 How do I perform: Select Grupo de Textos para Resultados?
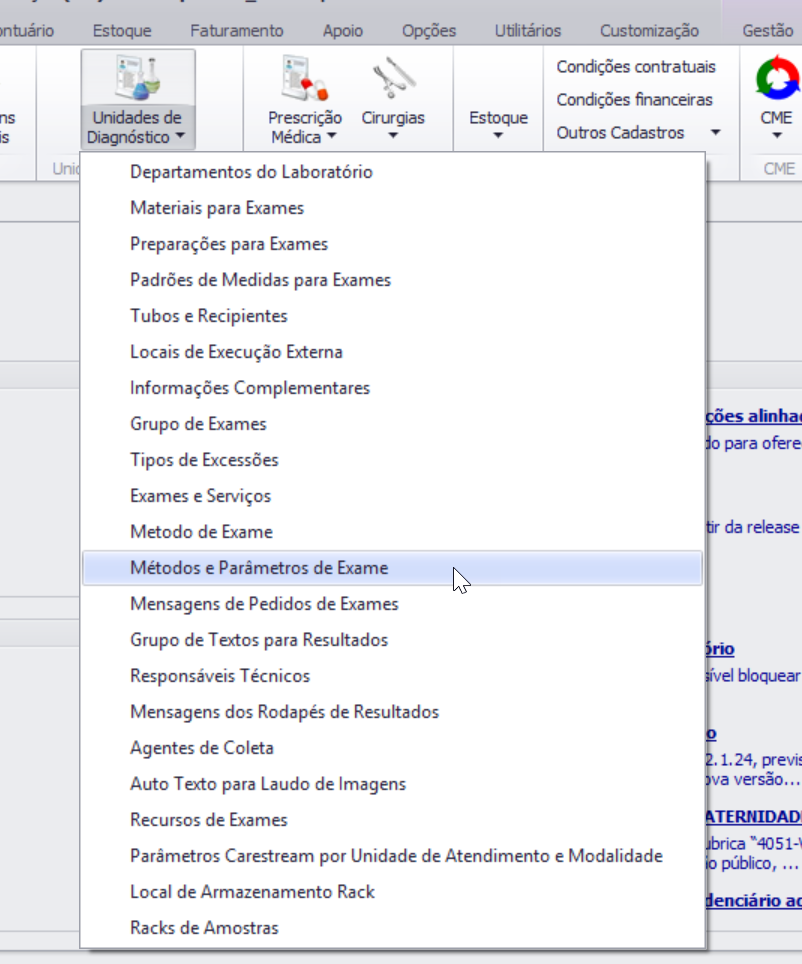coord(392,639)
